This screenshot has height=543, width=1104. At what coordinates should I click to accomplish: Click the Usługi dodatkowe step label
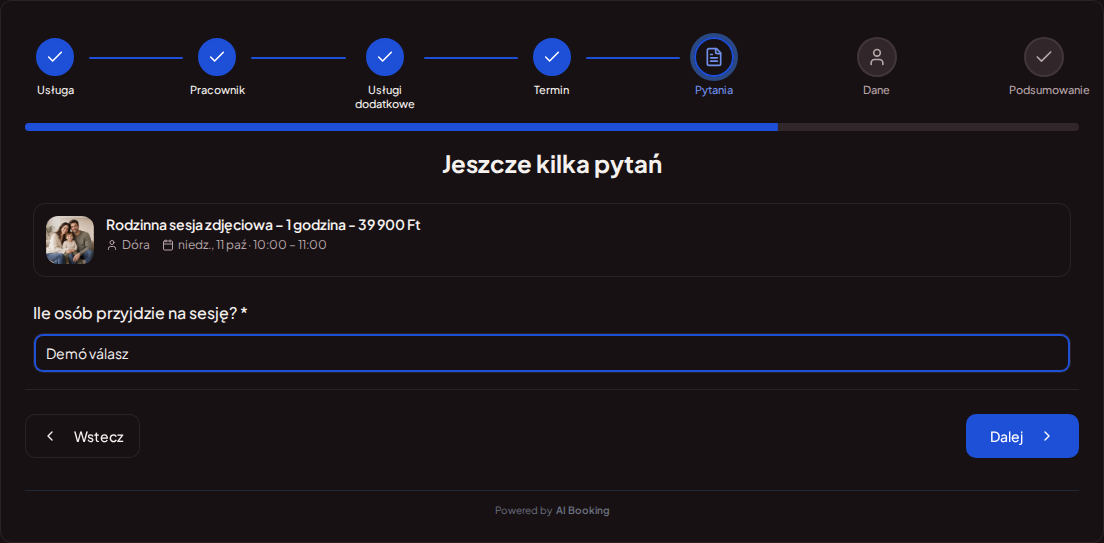point(385,97)
